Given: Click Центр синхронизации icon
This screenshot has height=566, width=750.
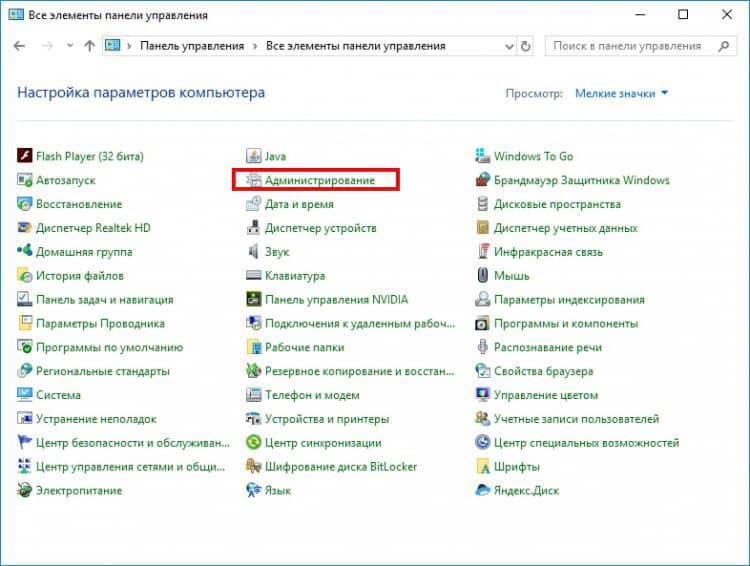Looking at the screenshot, I should pos(253,442).
